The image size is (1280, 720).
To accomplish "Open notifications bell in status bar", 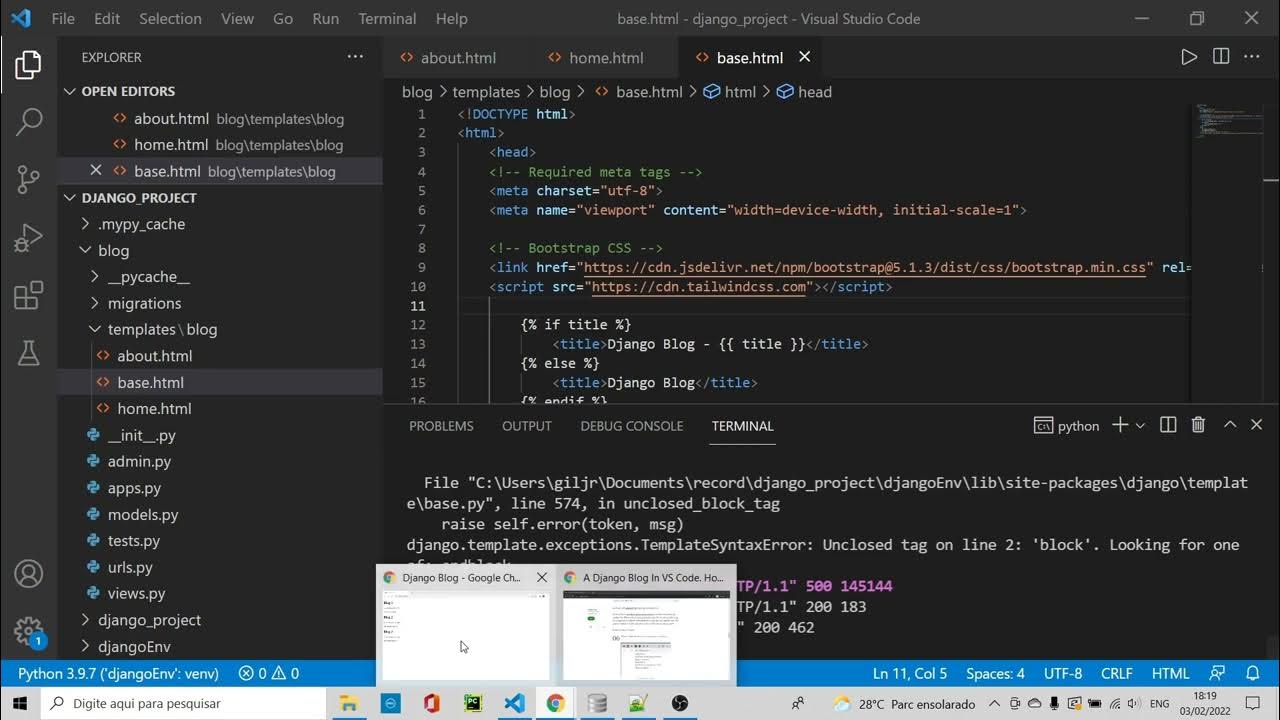I will [x=1252, y=673].
